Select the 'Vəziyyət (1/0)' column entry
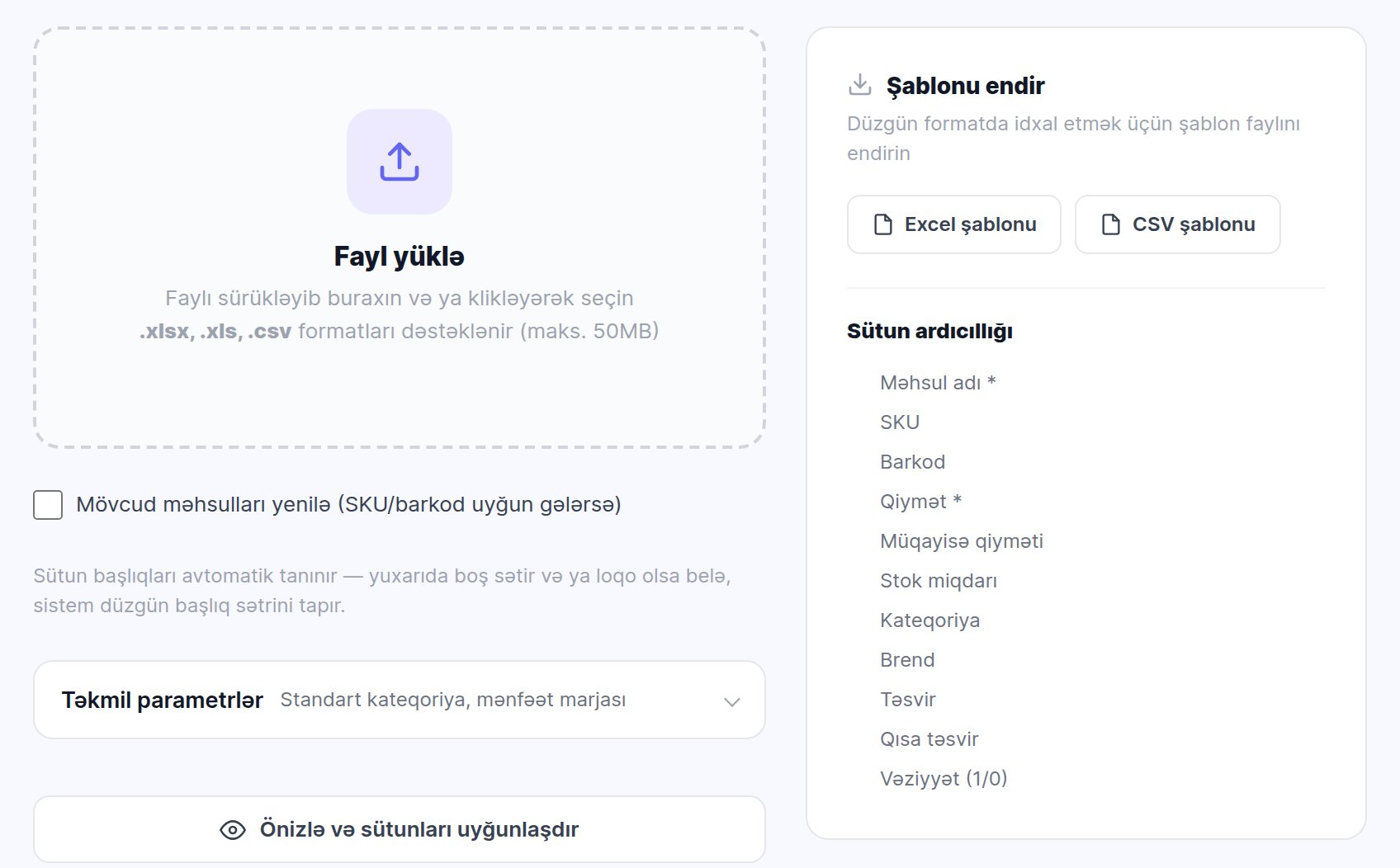This screenshot has height=868, width=1400. pyautogui.click(x=944, y=779)
